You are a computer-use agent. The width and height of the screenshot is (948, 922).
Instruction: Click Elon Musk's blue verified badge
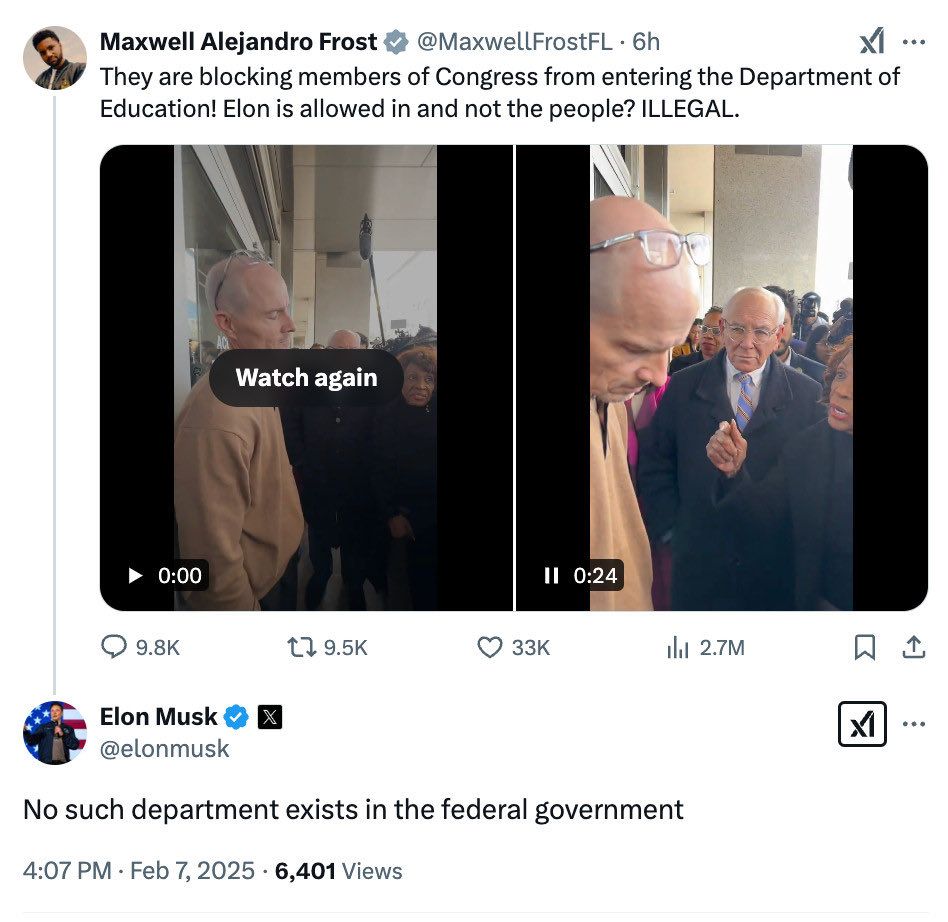click(x=236, y=716)
